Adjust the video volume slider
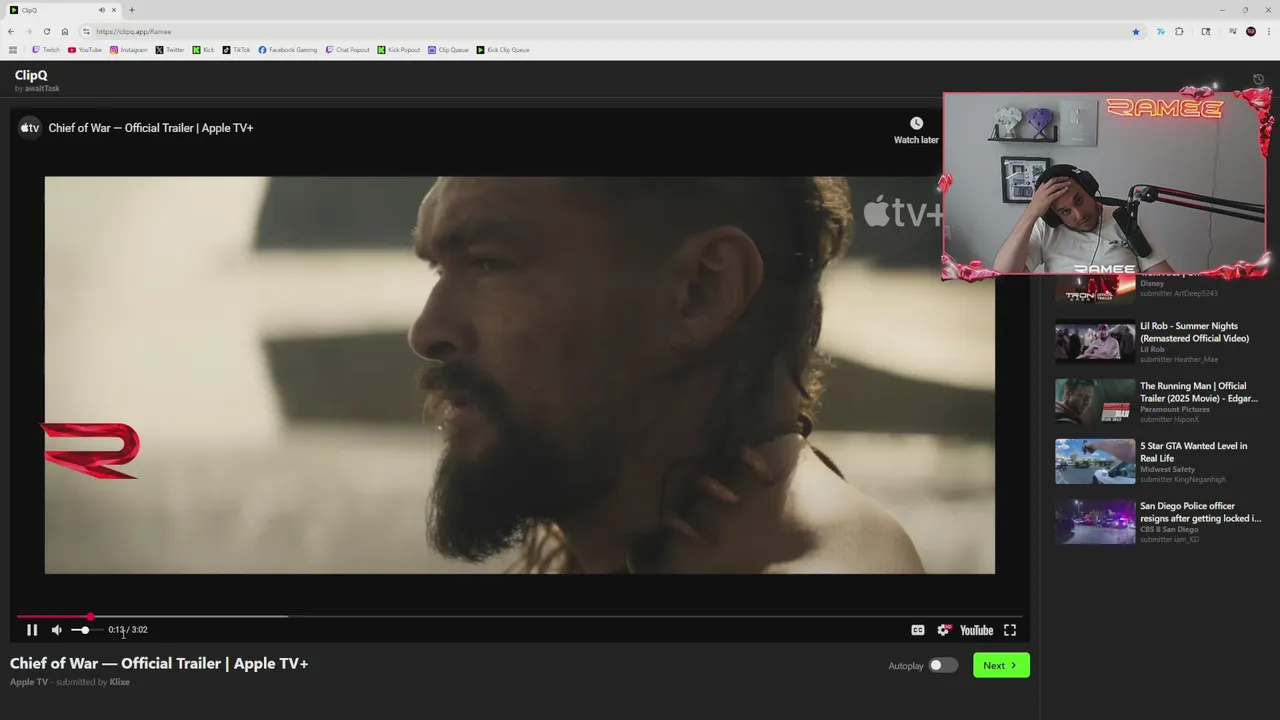1280x720 pixels. point(87,630)
